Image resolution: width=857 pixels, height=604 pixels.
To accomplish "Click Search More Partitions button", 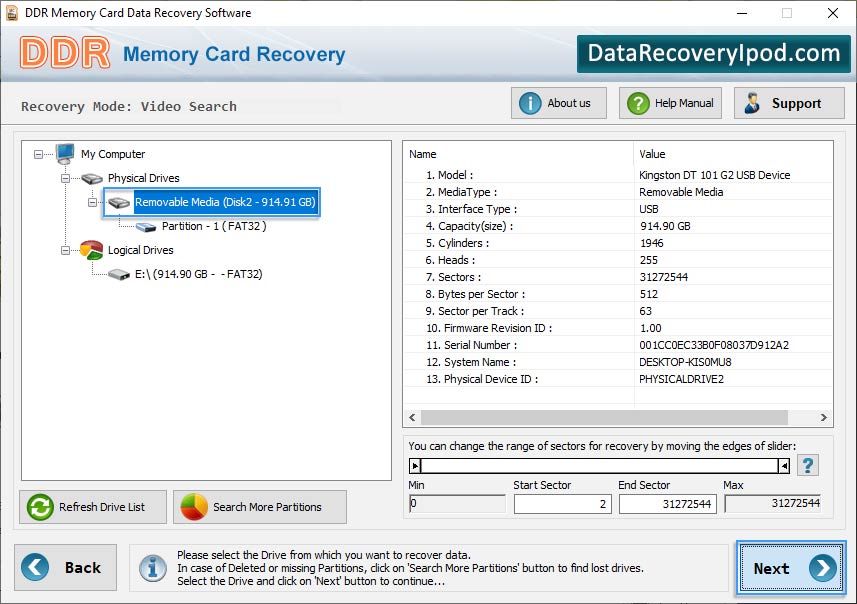I will point(260,507).
